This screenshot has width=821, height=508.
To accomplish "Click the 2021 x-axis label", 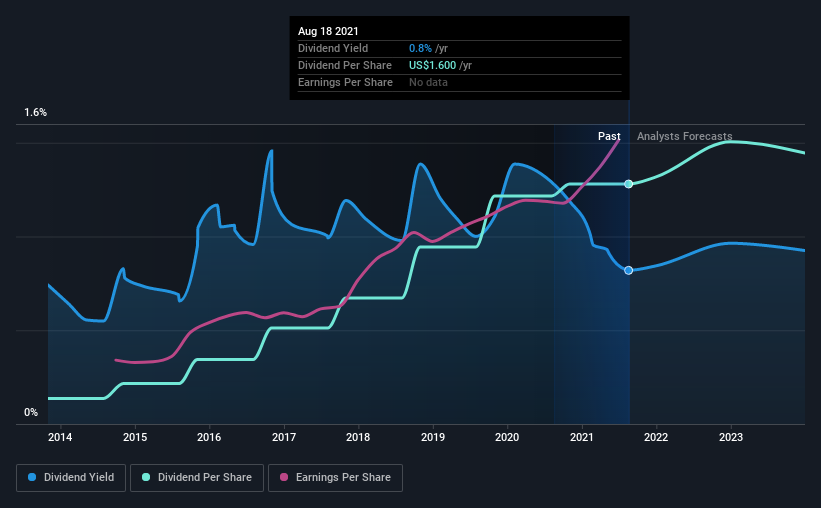I will (x=582, y=437).
